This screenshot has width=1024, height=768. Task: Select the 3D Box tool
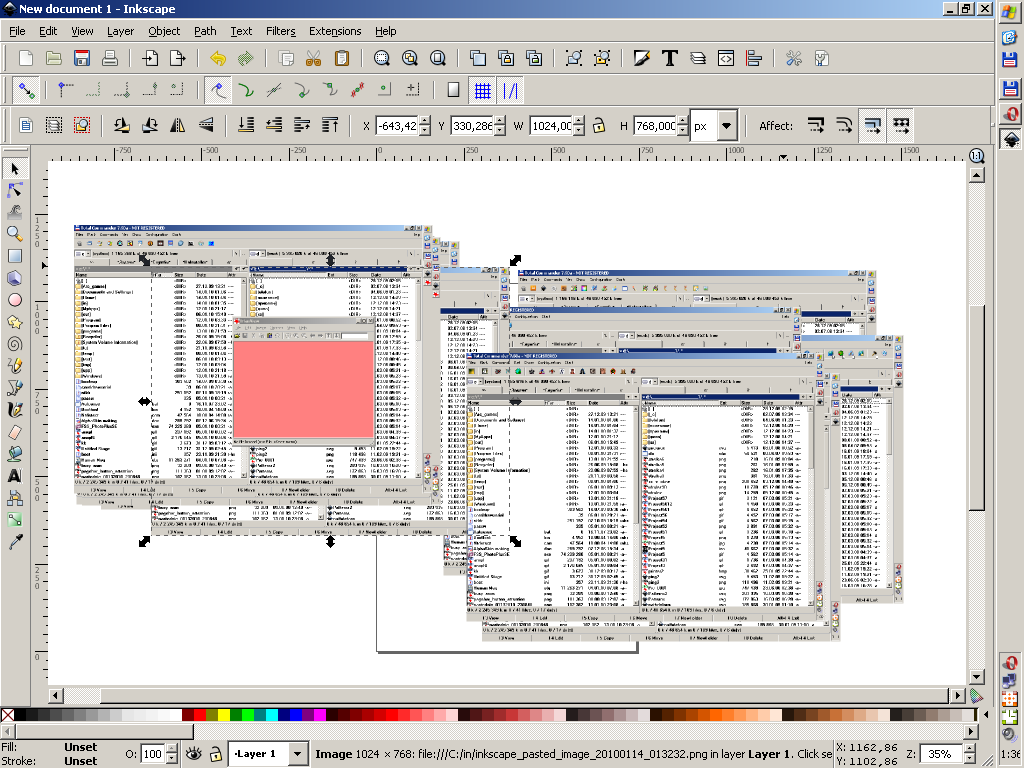(15, 278)
